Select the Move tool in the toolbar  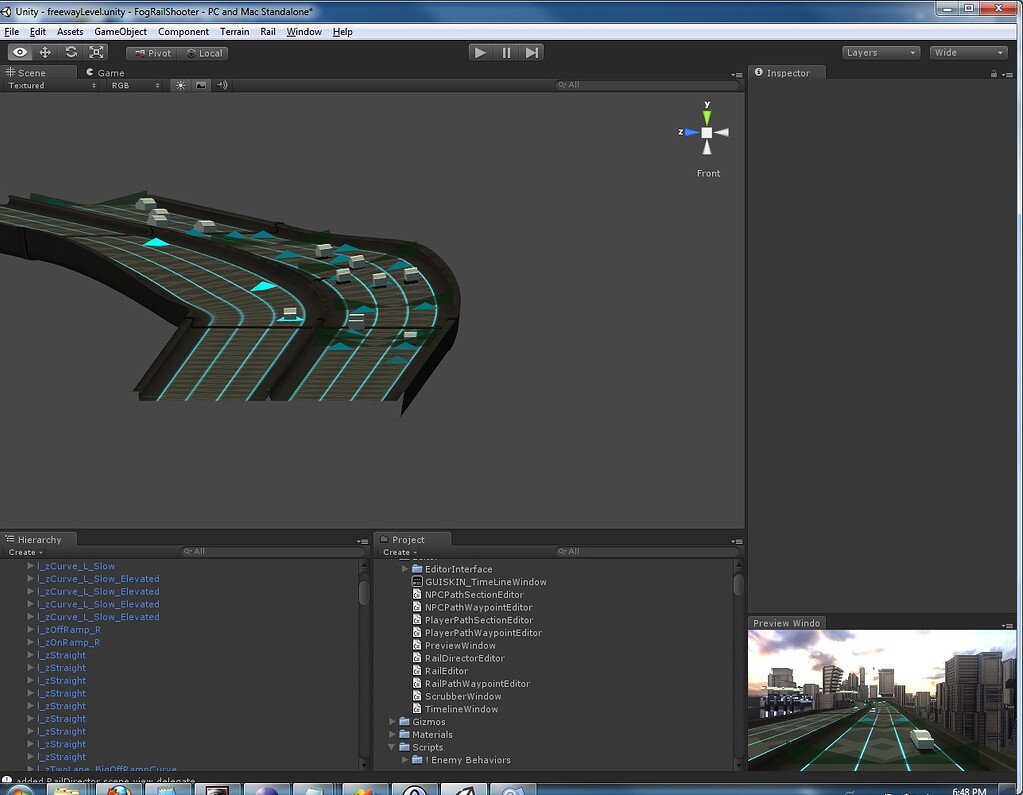(44, 51)
